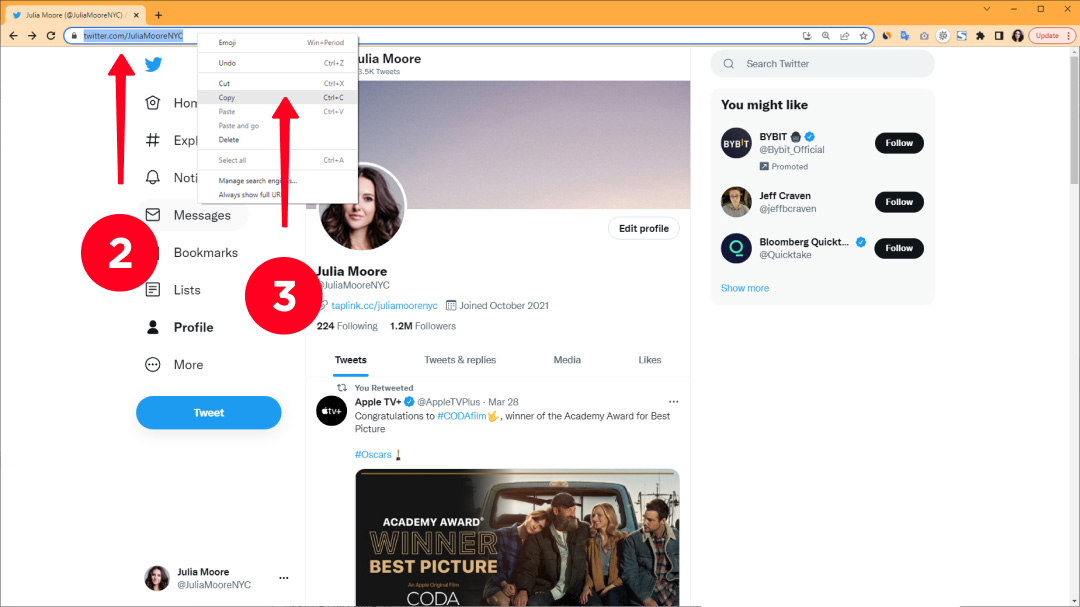Open the taplink.cc/juliamoorenyc link
1080x607 pixels.
(x=384, y=305)
